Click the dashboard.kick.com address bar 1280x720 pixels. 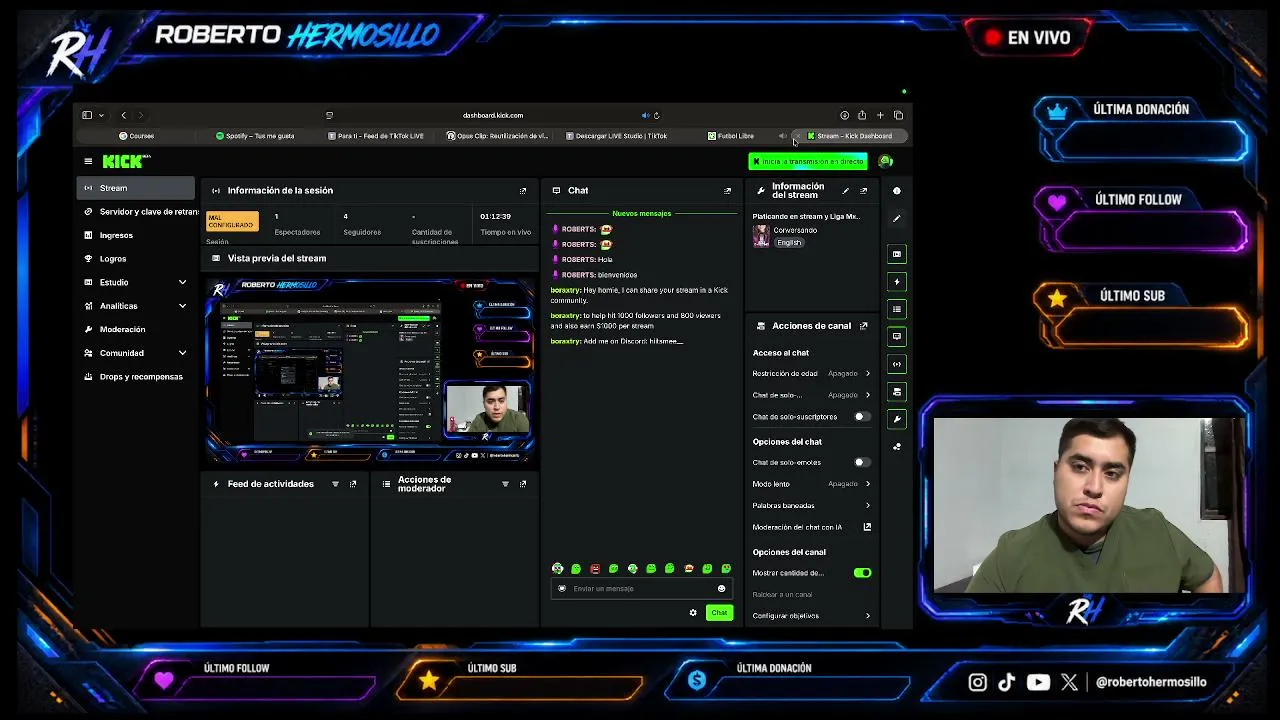pyautogui.click(x=492, y=115)
